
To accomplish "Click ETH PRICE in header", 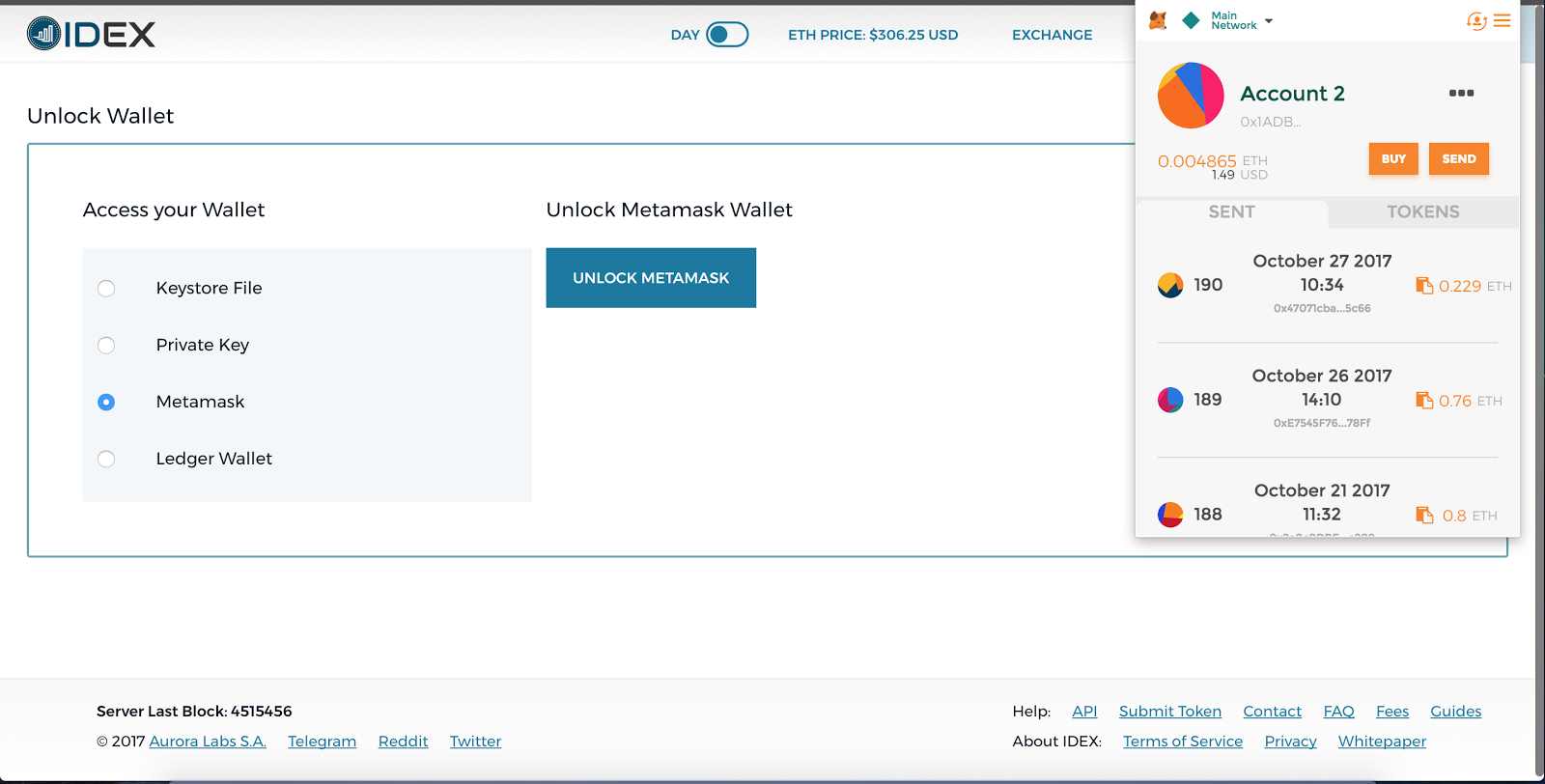I will coord(873,35).
